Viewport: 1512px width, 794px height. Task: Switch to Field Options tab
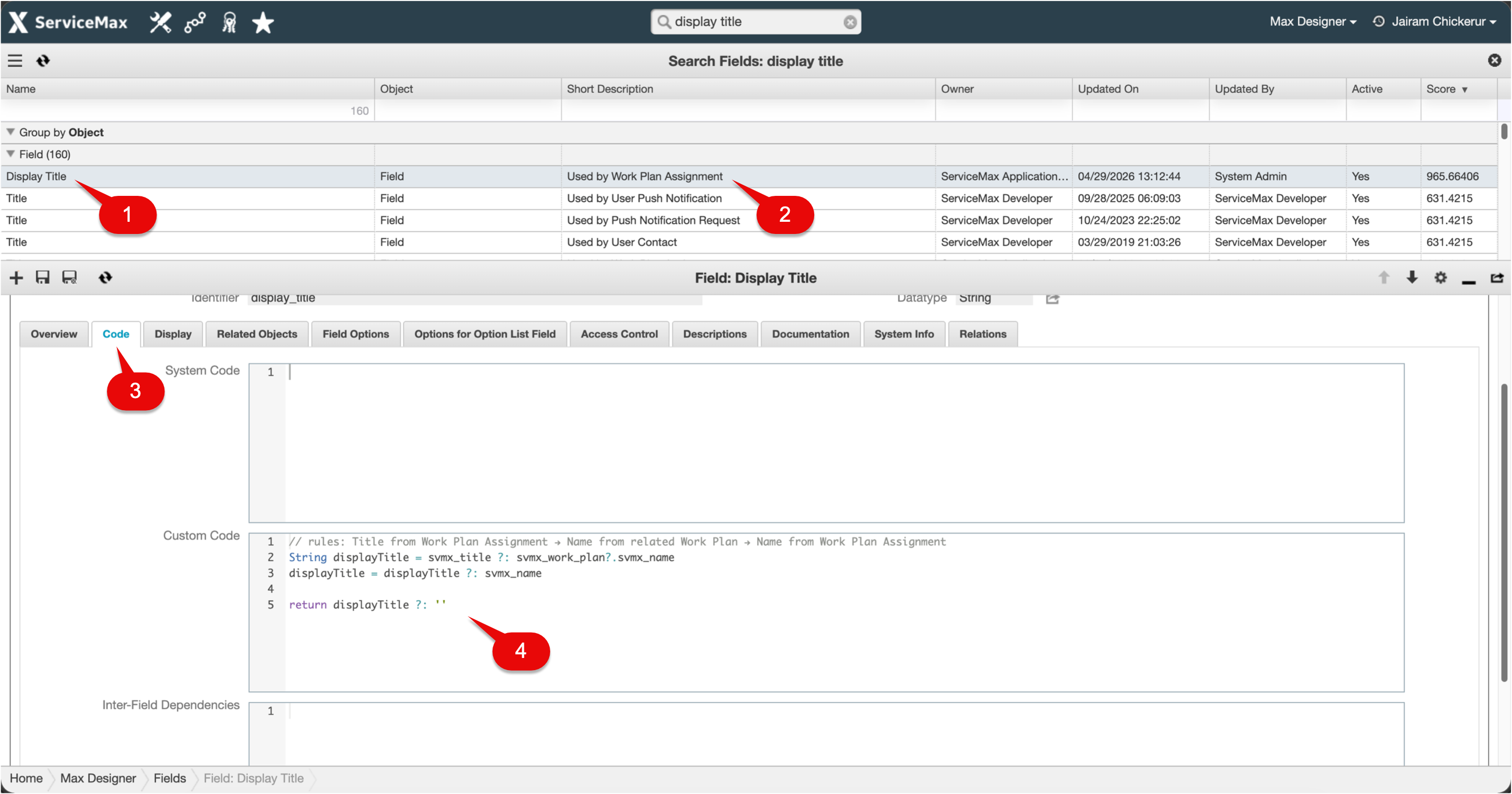point(356,334)
